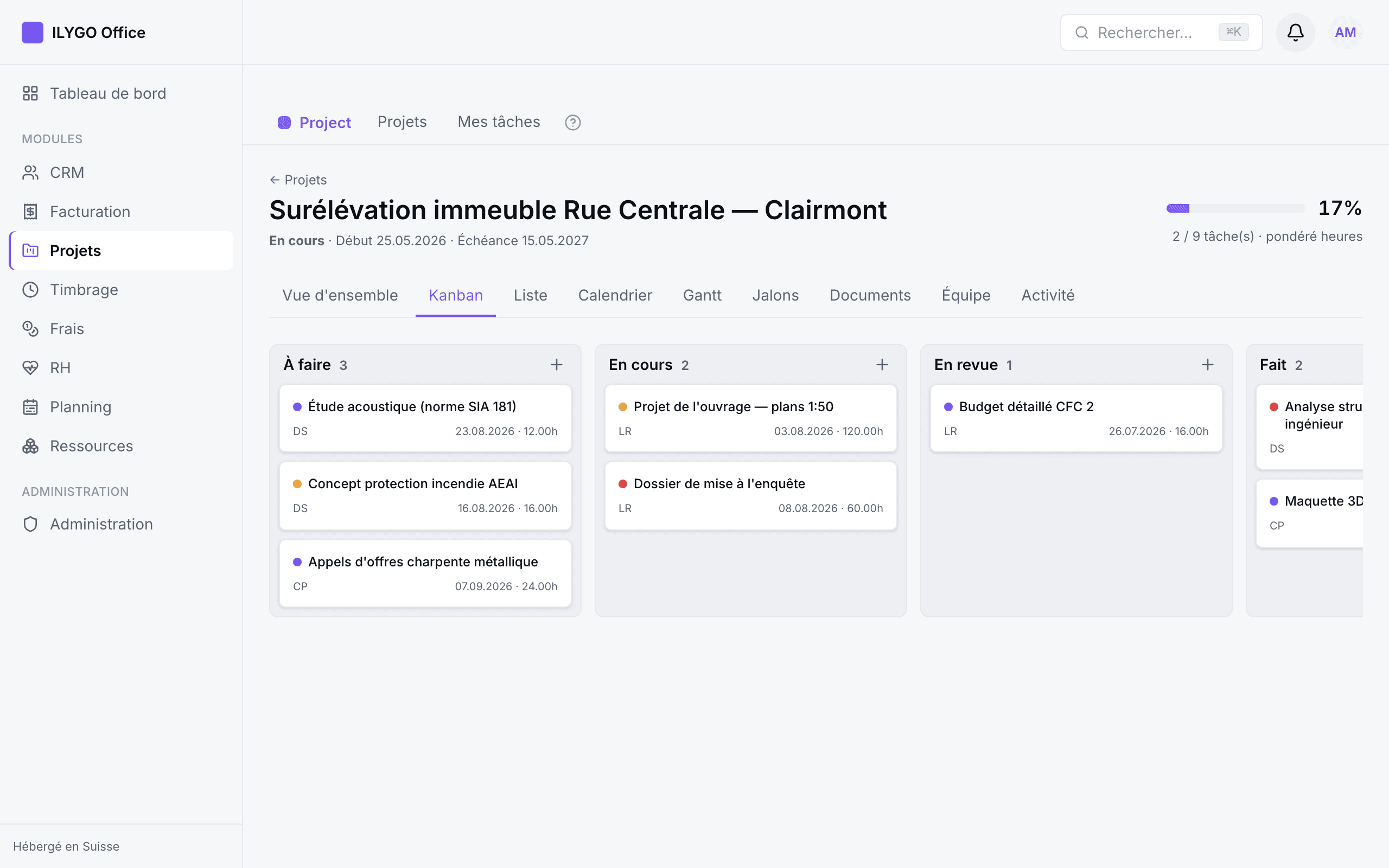This screenshot has height=868, width=1389.
Task: Click the 'En cours' project status text
Action: 296,240
